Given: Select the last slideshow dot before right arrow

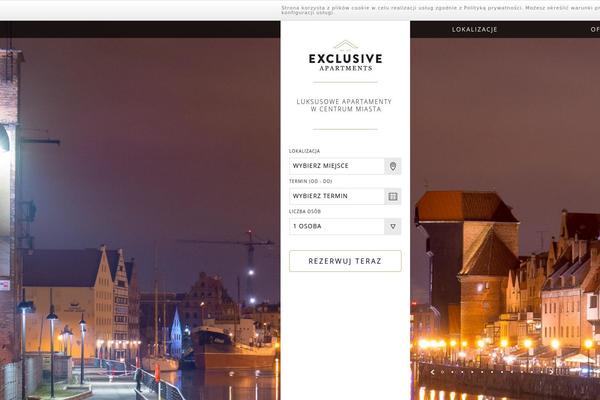Looking at the screenshot, I should tap(542, 372).
